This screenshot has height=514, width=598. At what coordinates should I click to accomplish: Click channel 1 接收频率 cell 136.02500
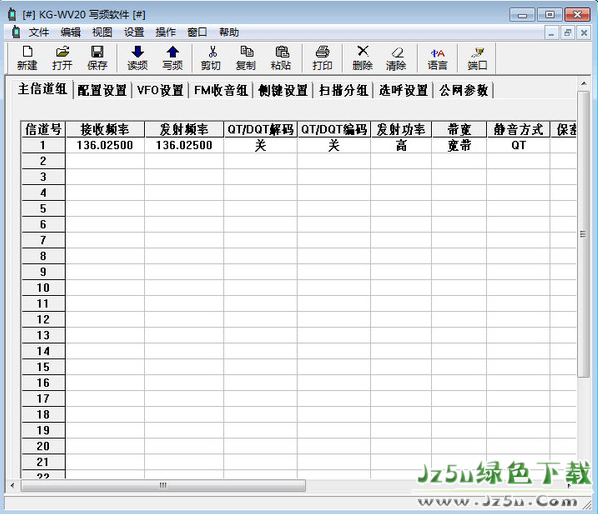[105, 145]
